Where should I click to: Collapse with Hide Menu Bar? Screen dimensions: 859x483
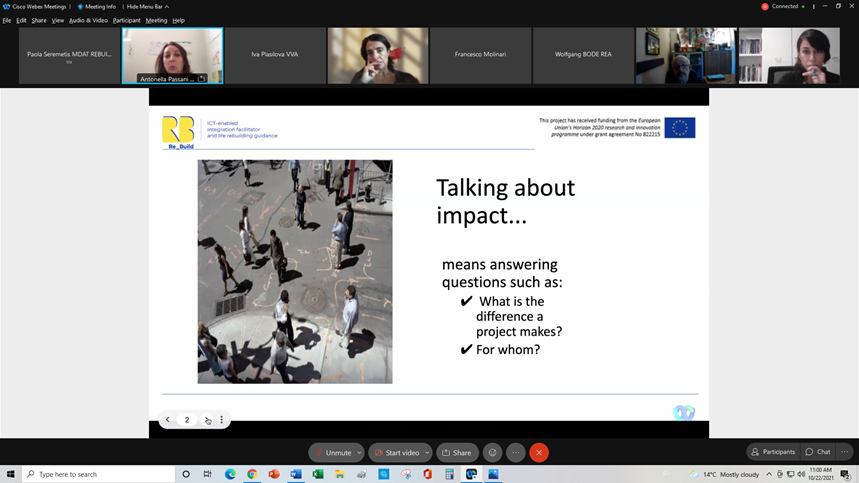click(x=147, y=7)
